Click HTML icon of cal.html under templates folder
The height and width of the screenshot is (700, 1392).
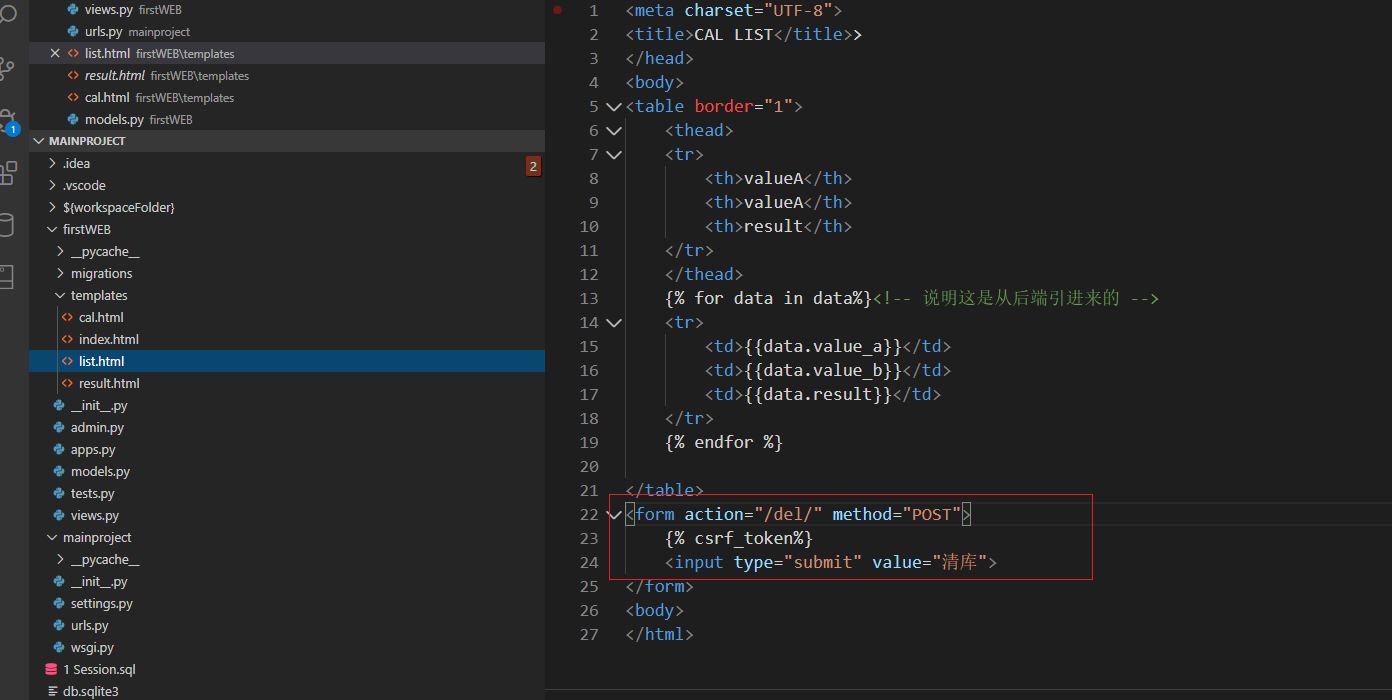(68, 317)
